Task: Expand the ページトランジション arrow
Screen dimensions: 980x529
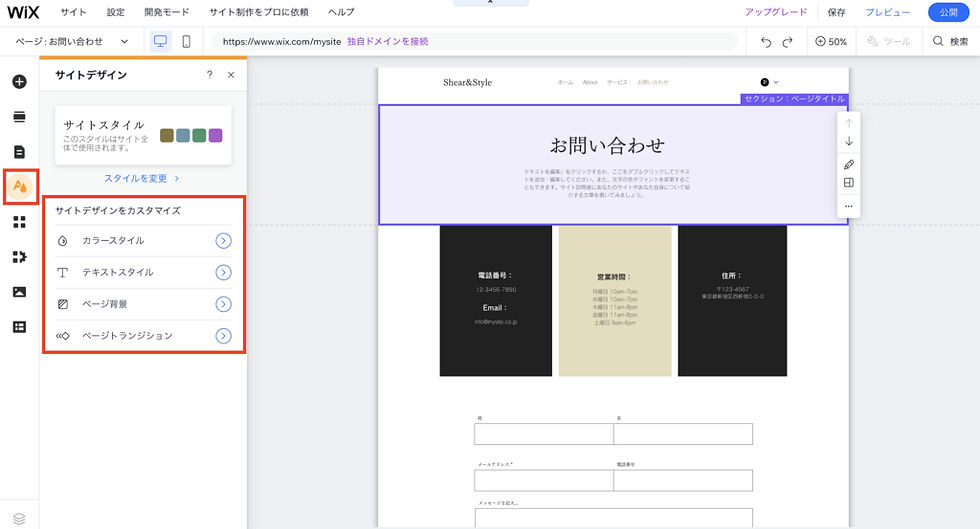Action: pos(223,336)
